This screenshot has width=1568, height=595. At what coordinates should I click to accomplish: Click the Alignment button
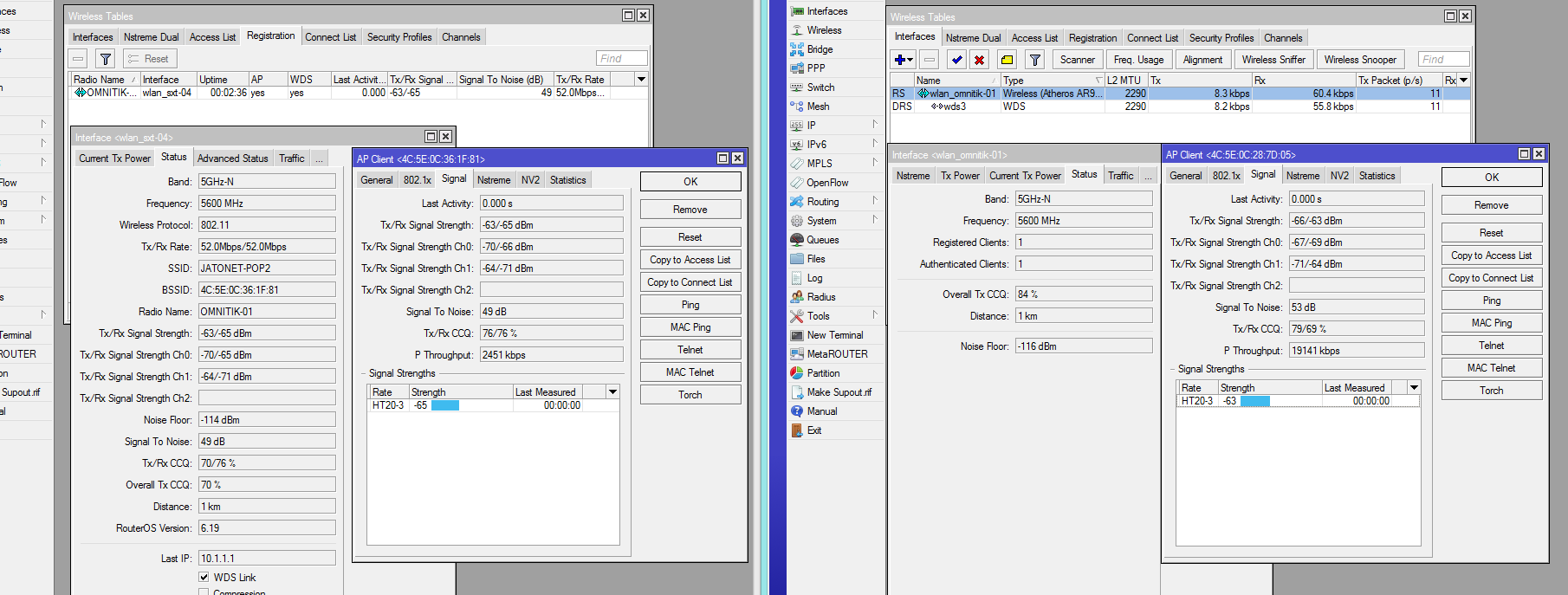1202,60
